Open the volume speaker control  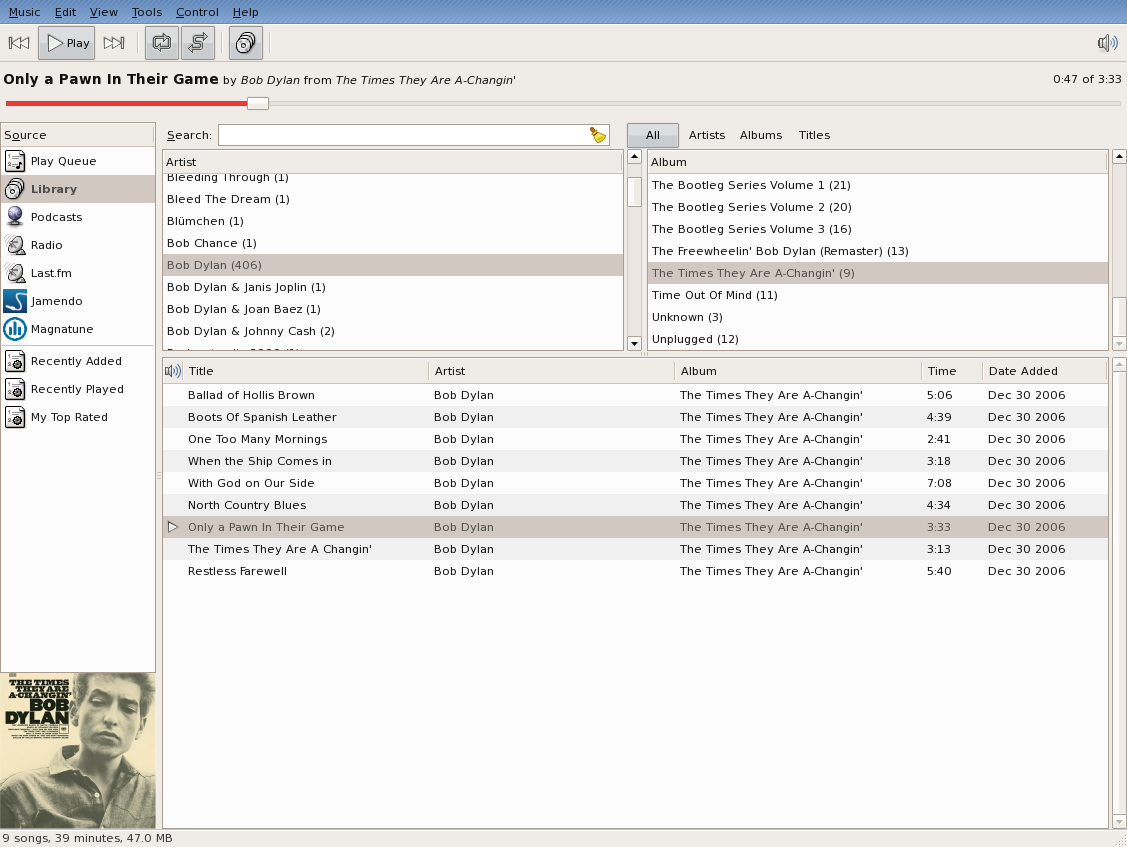[x=1108, y=43]
